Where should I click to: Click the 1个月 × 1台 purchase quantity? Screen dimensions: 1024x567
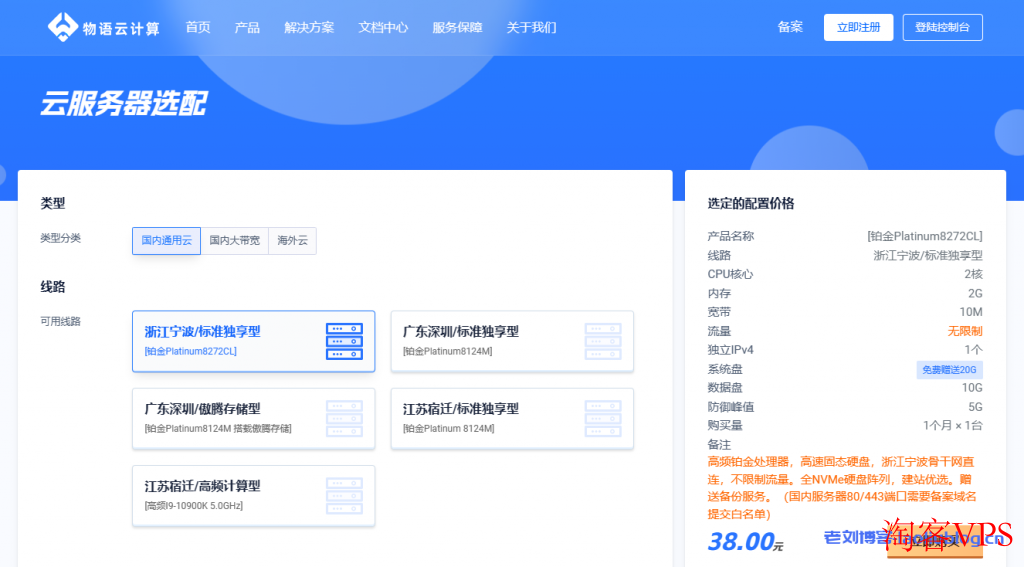pos(952,425)
